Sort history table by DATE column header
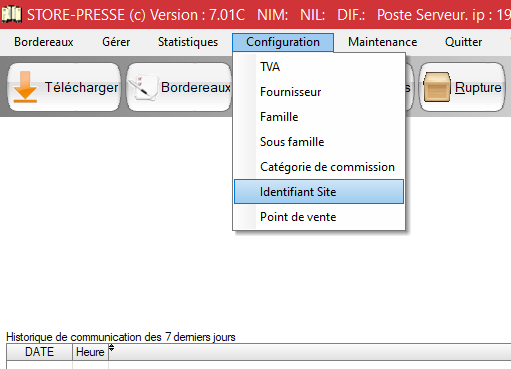Screen dimensions: 511x369 tap(39, 352)
